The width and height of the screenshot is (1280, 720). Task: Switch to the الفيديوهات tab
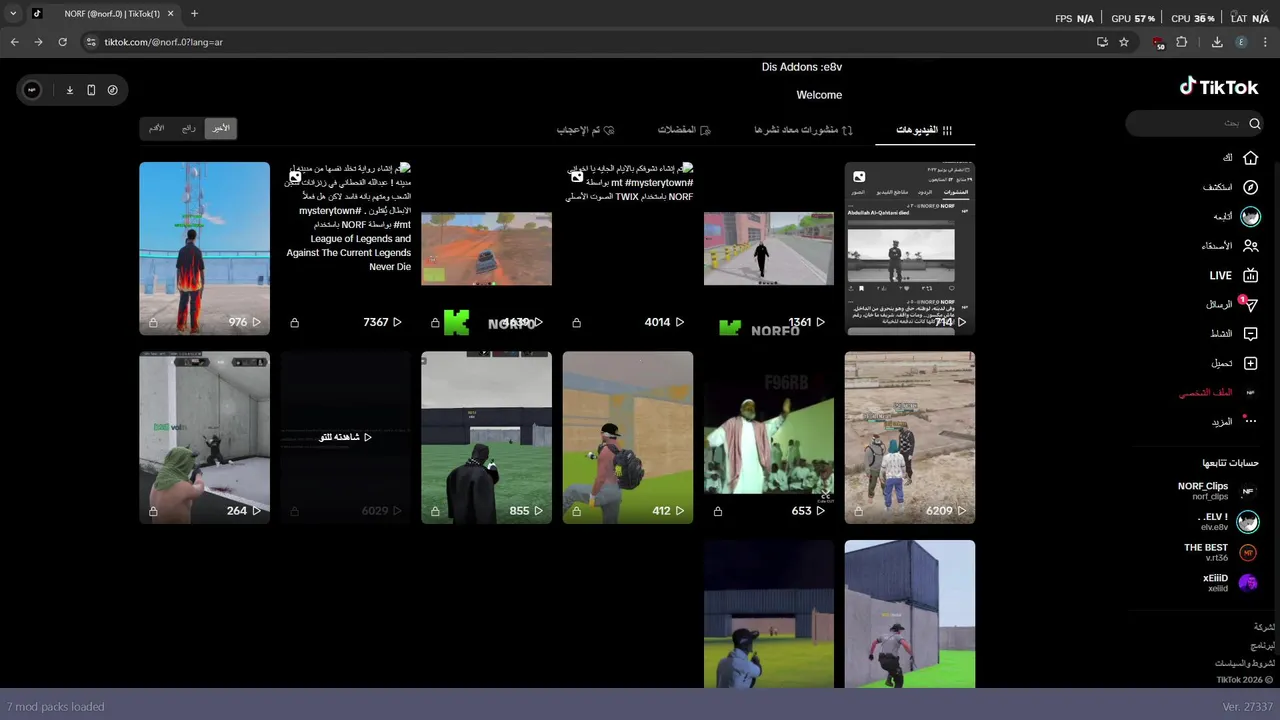(925, 130)
